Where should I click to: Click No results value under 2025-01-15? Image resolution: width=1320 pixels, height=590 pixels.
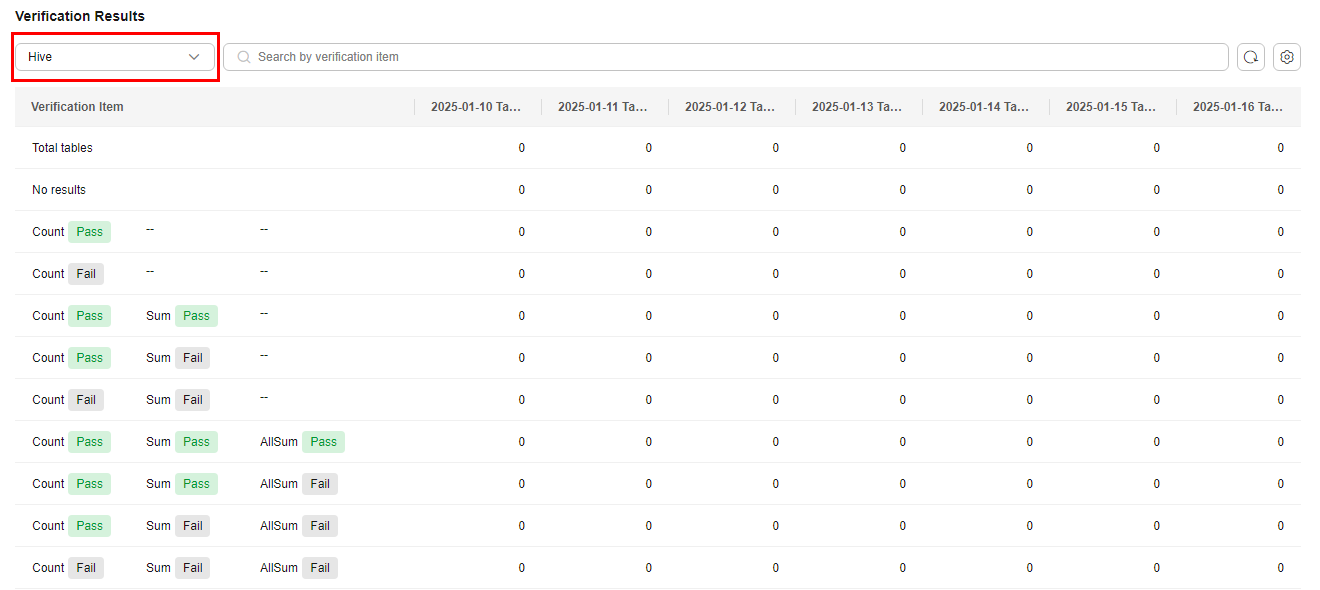point(1156,190)
